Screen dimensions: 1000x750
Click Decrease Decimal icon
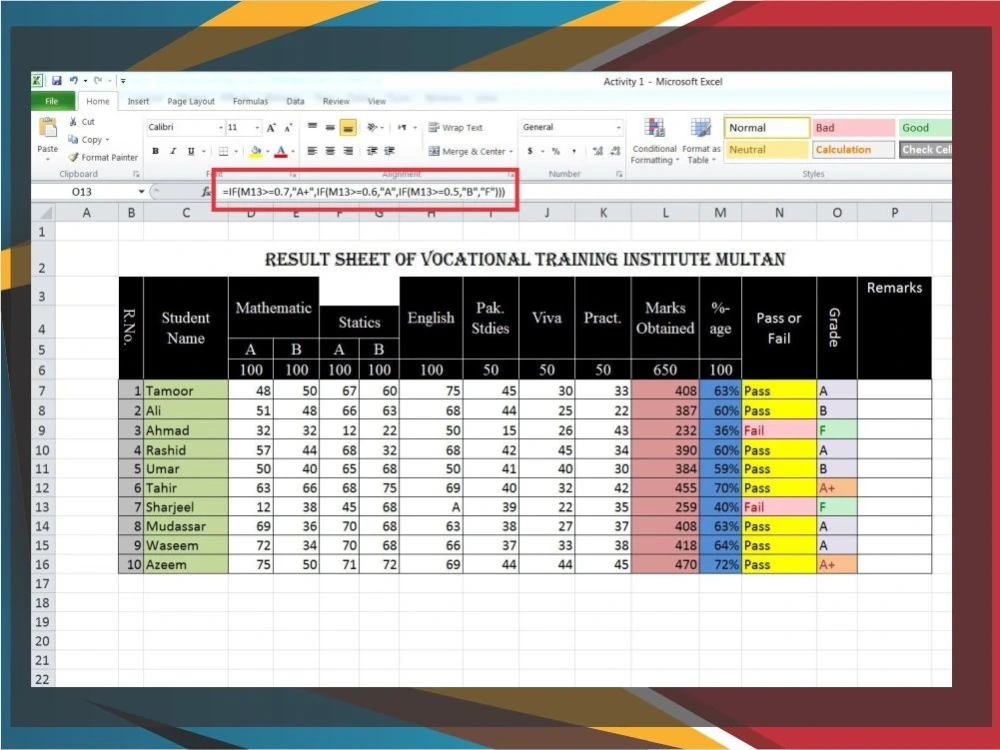click(x=615, y=151)
